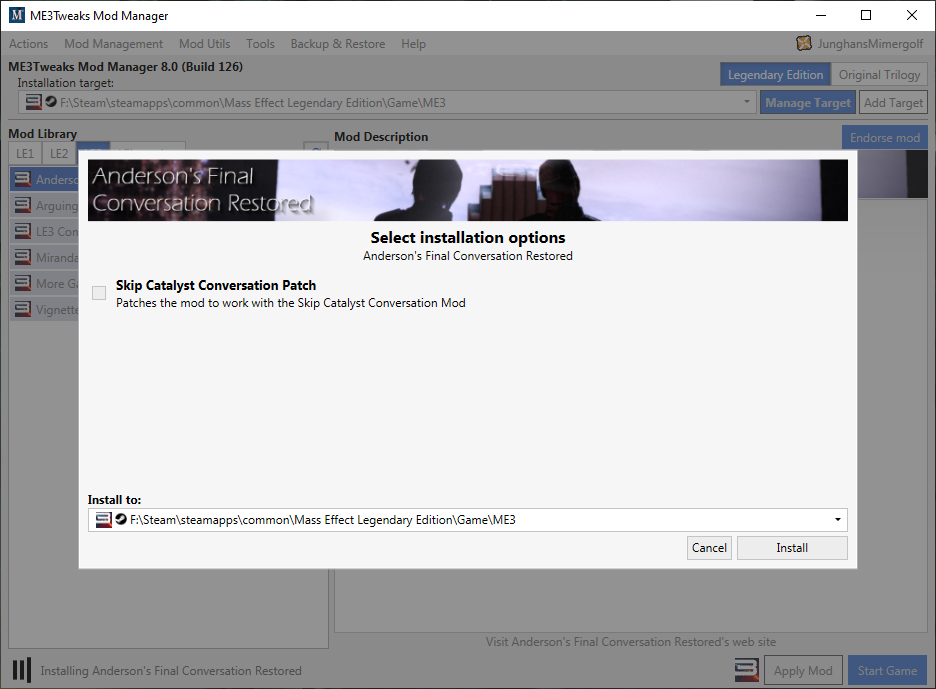Click the ME3Tweaks app icon in title bar
The image size is (936, 689).
(17, 15)
